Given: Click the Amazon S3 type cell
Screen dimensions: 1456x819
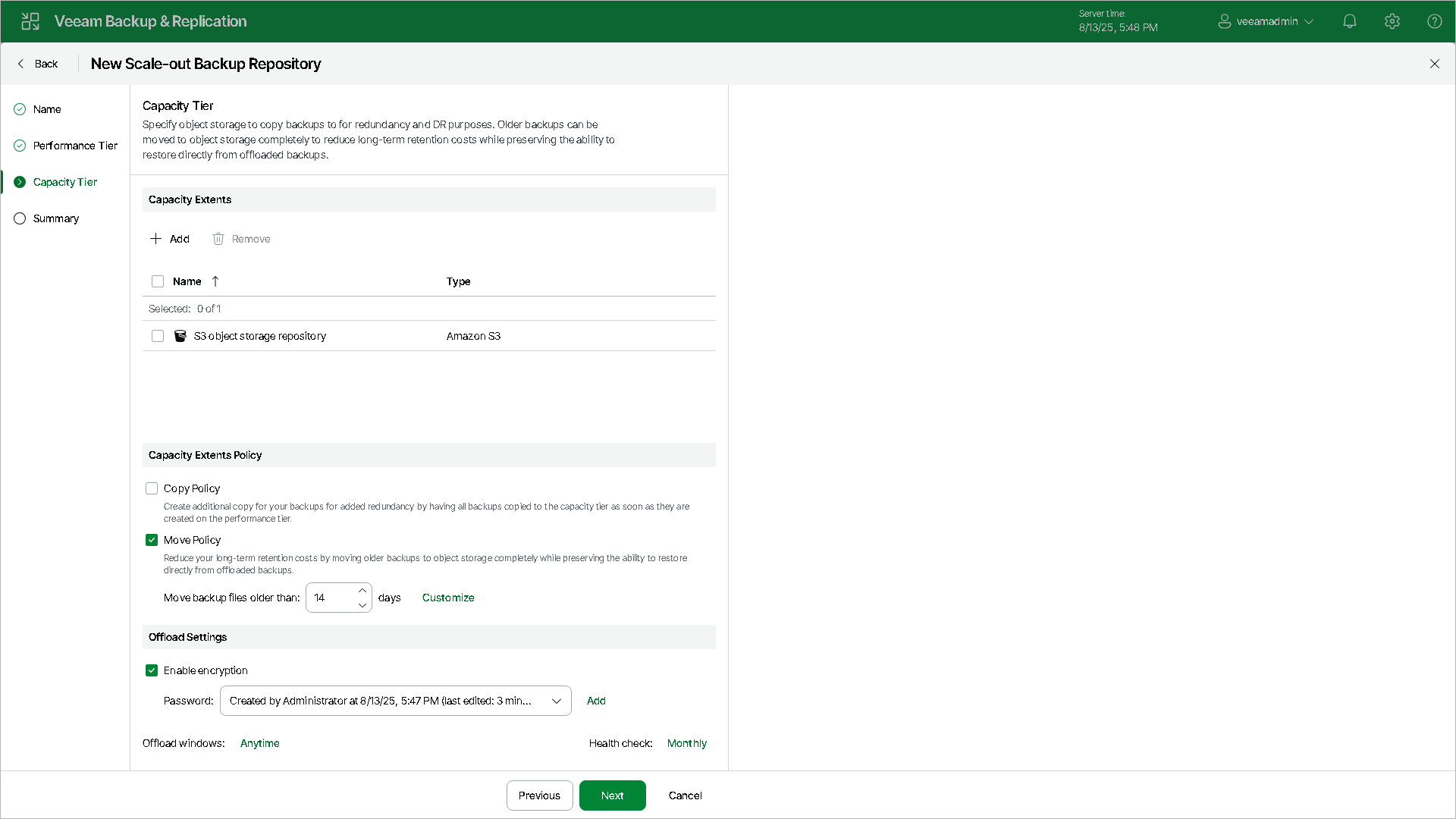Looking at the screenshot, I should tap(474, 336).
